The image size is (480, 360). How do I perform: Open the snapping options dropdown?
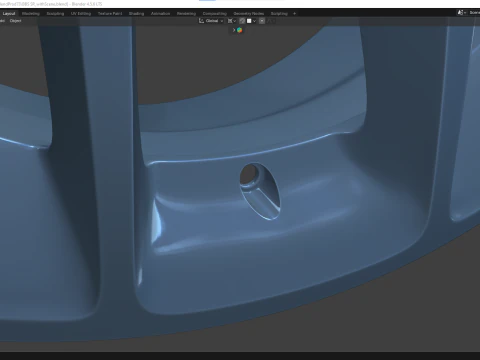coord(251,21)
